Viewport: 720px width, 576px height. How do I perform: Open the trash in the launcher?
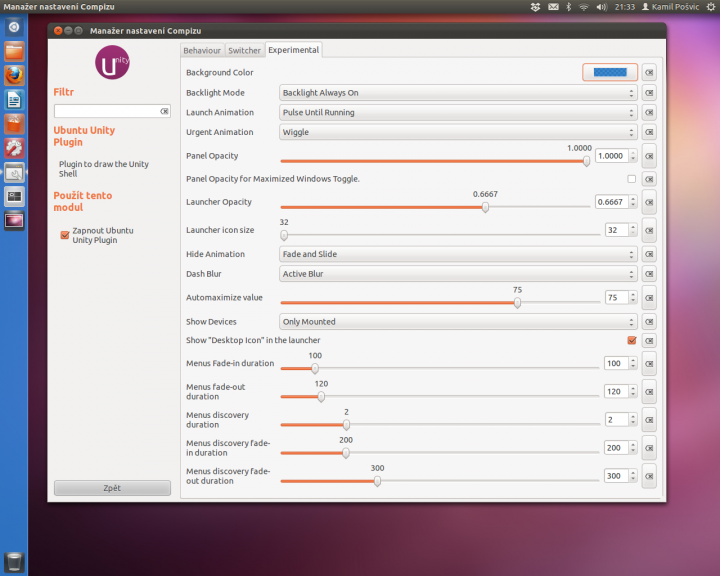pyautogui.click(x=14, y=561)
